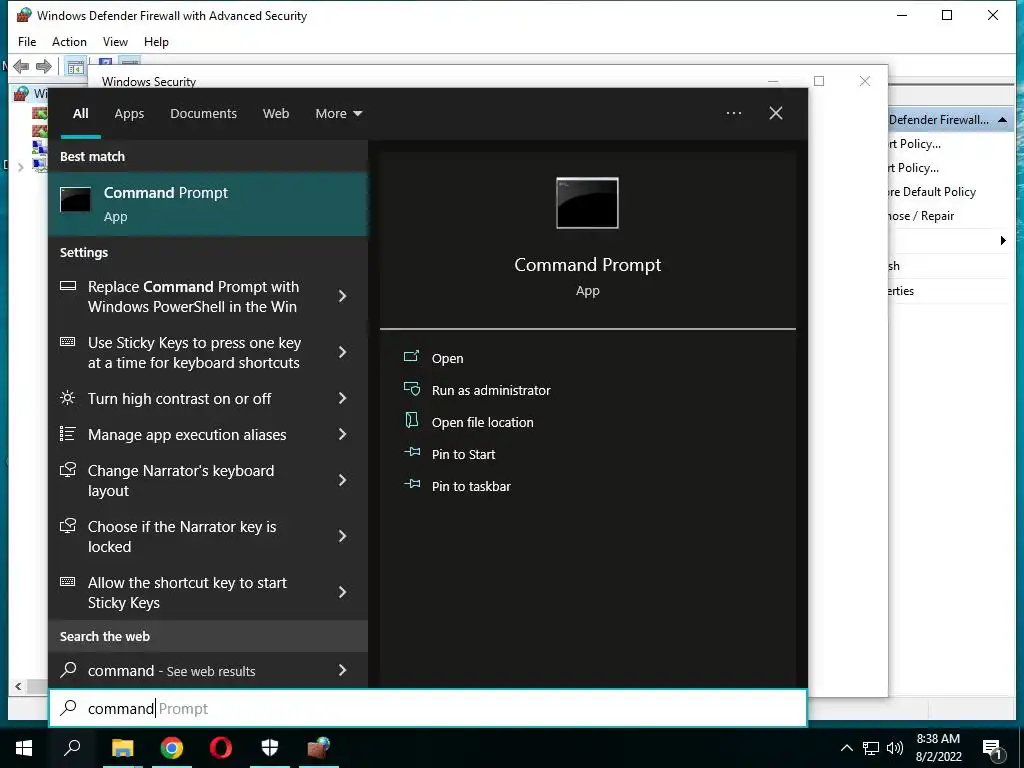The height and width of the screenshot is (768, 1024).
Task: Open the Help menu in Firewall window
Action: point(156,42)
